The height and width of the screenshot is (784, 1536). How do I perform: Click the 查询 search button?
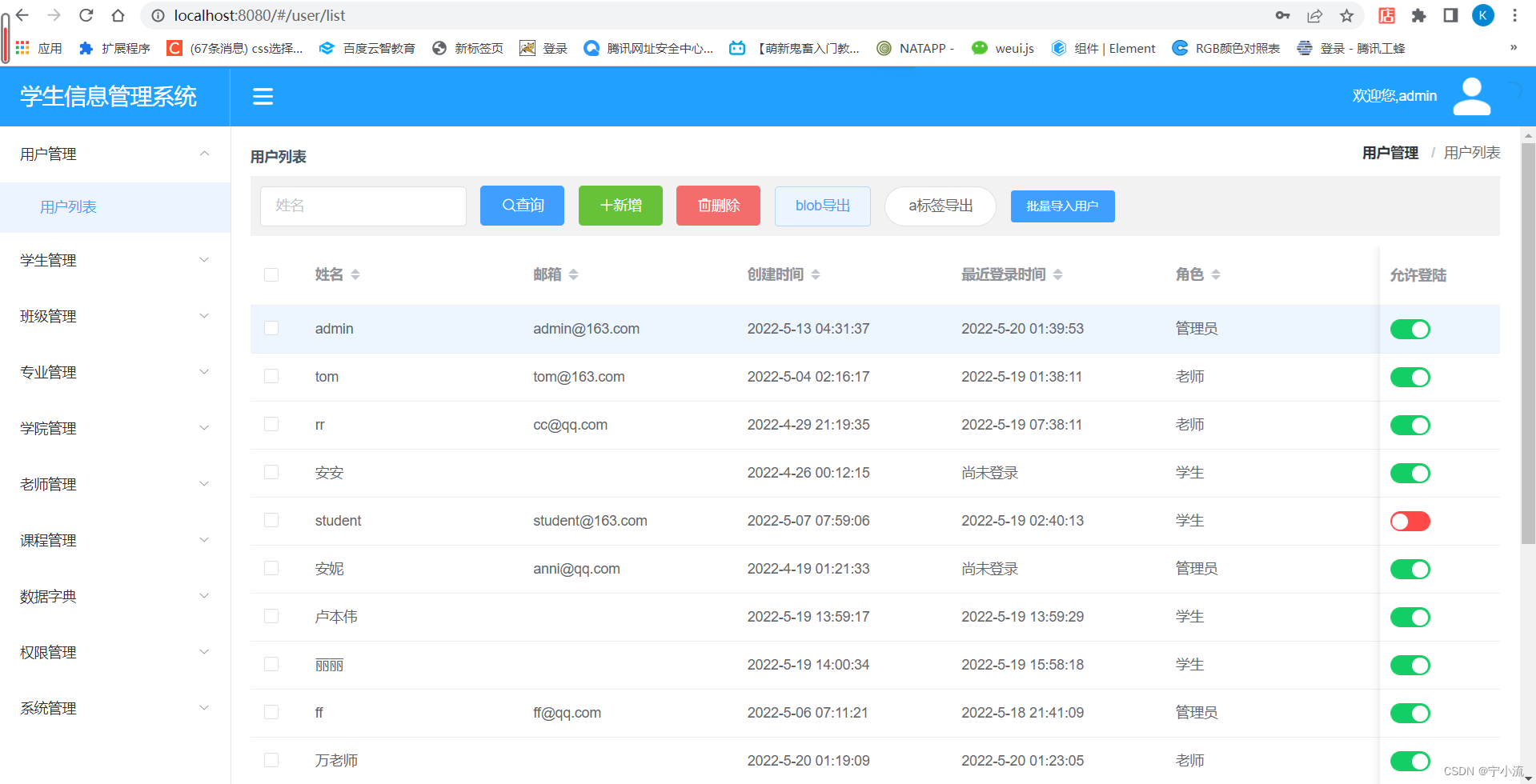tap(522, 206)
